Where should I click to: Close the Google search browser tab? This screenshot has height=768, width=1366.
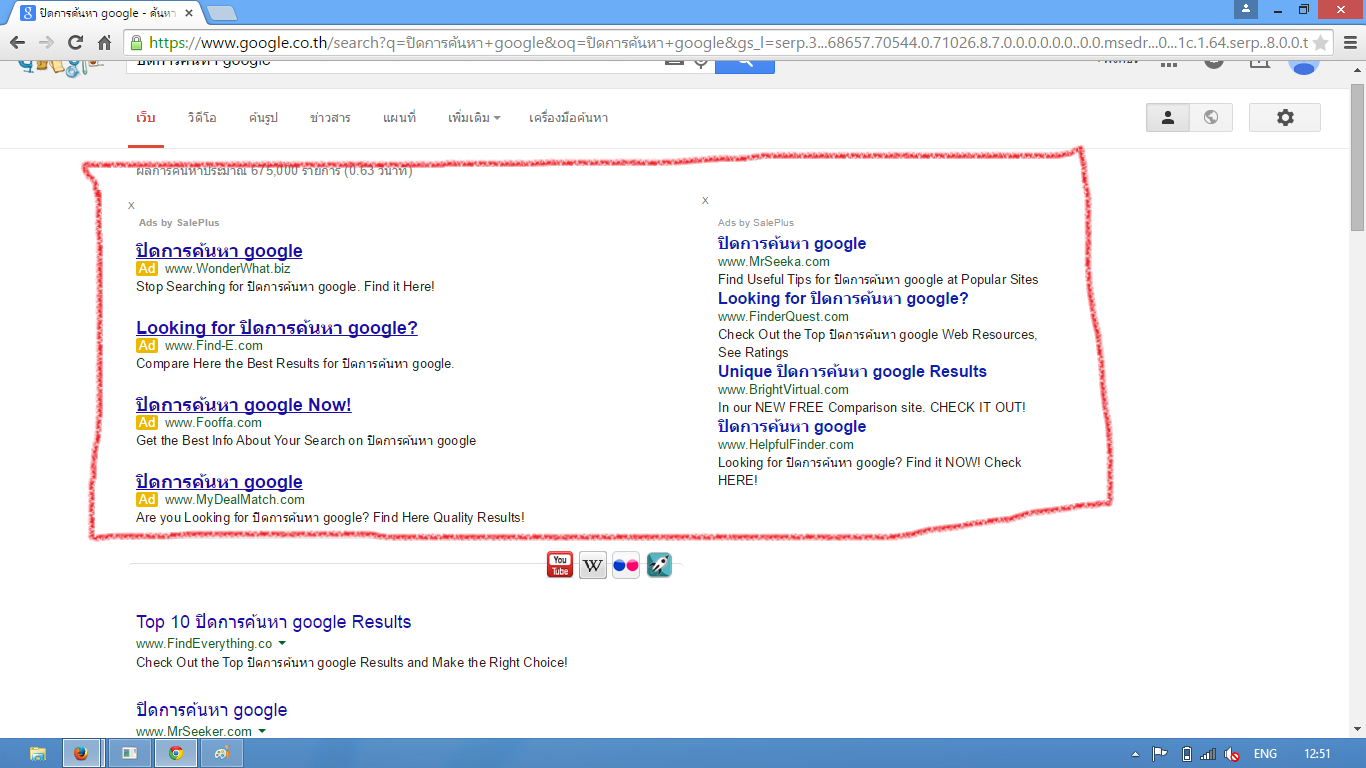point(191,13)
